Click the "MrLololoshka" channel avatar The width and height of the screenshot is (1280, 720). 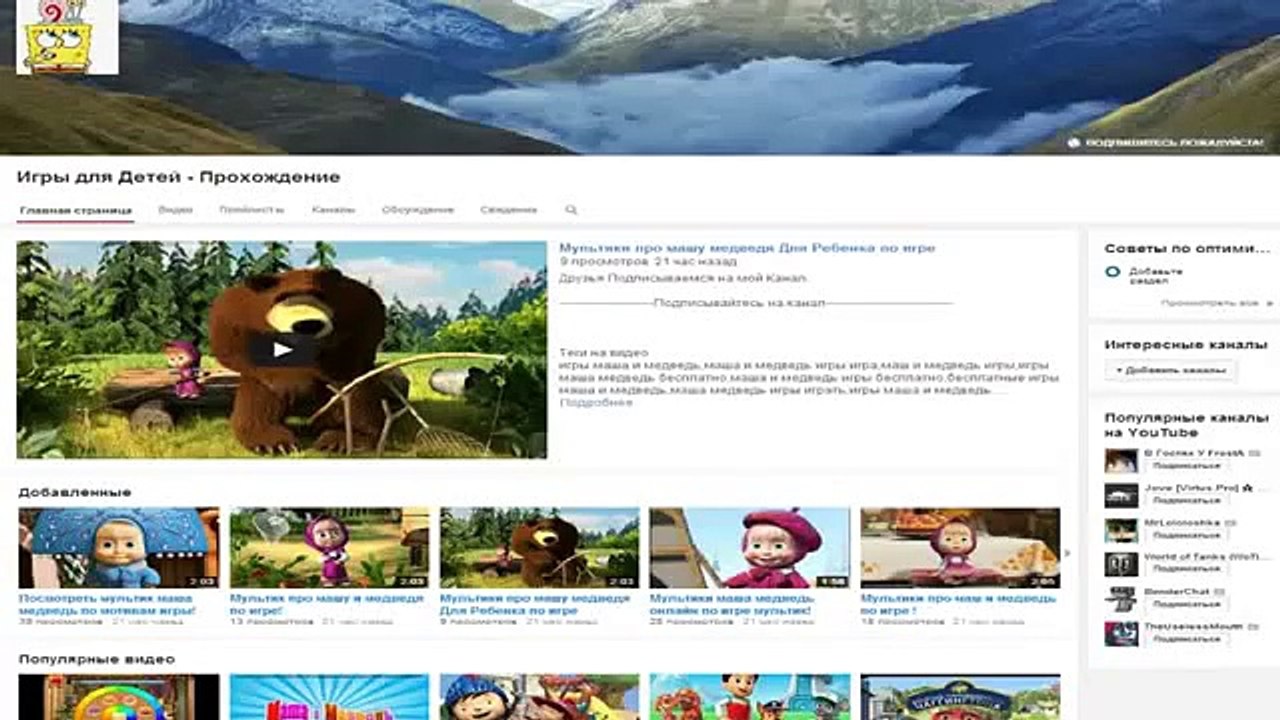tap(1121, 530)
